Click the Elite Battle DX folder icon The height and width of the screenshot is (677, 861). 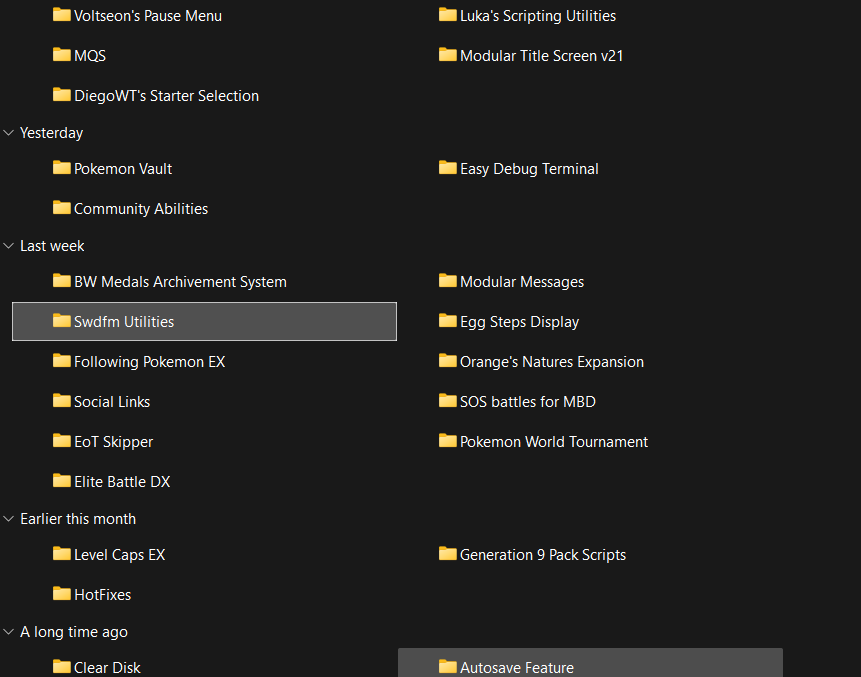click(x=62, y=481)
